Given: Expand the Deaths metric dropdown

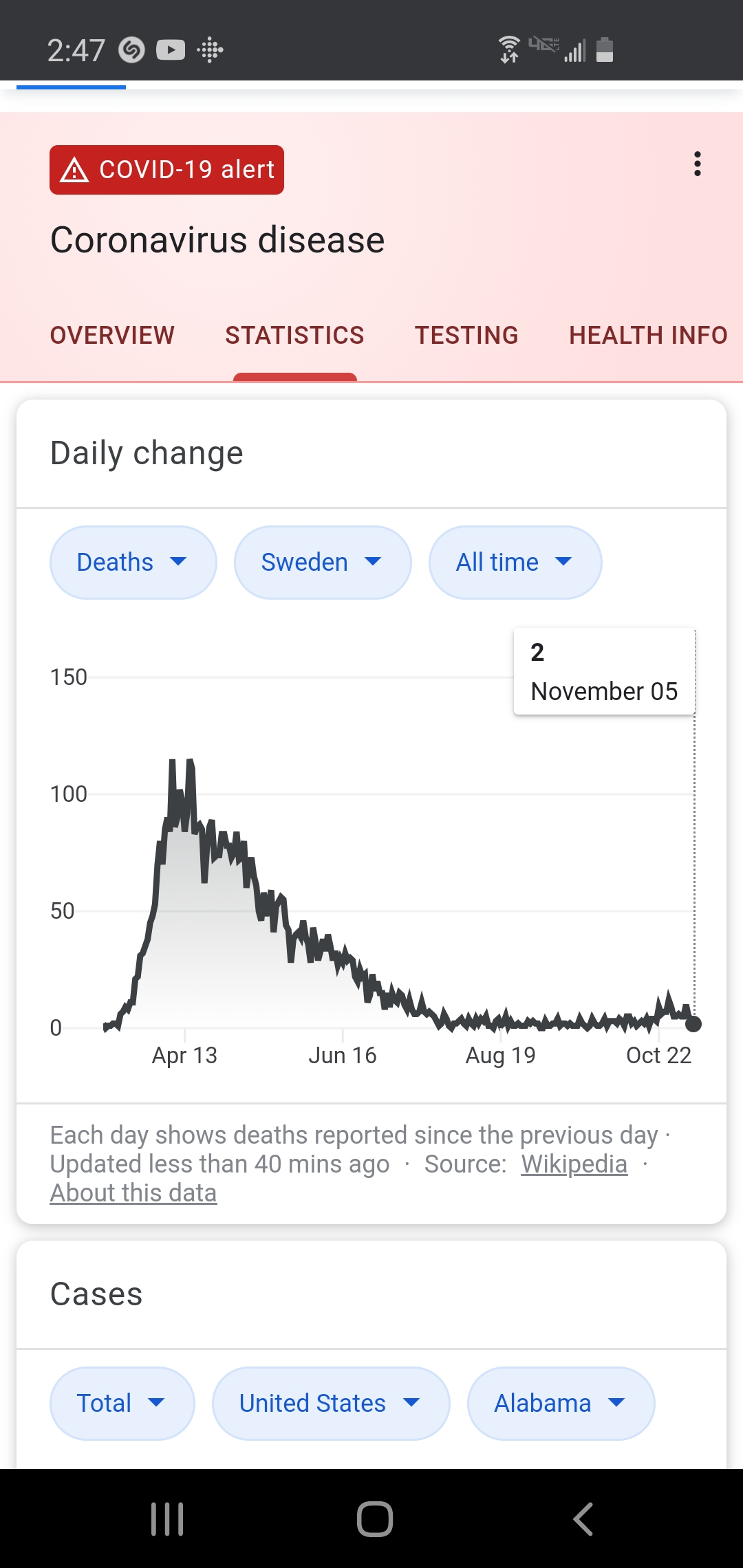Looking at the screenshot, I should tap(133, 563).
